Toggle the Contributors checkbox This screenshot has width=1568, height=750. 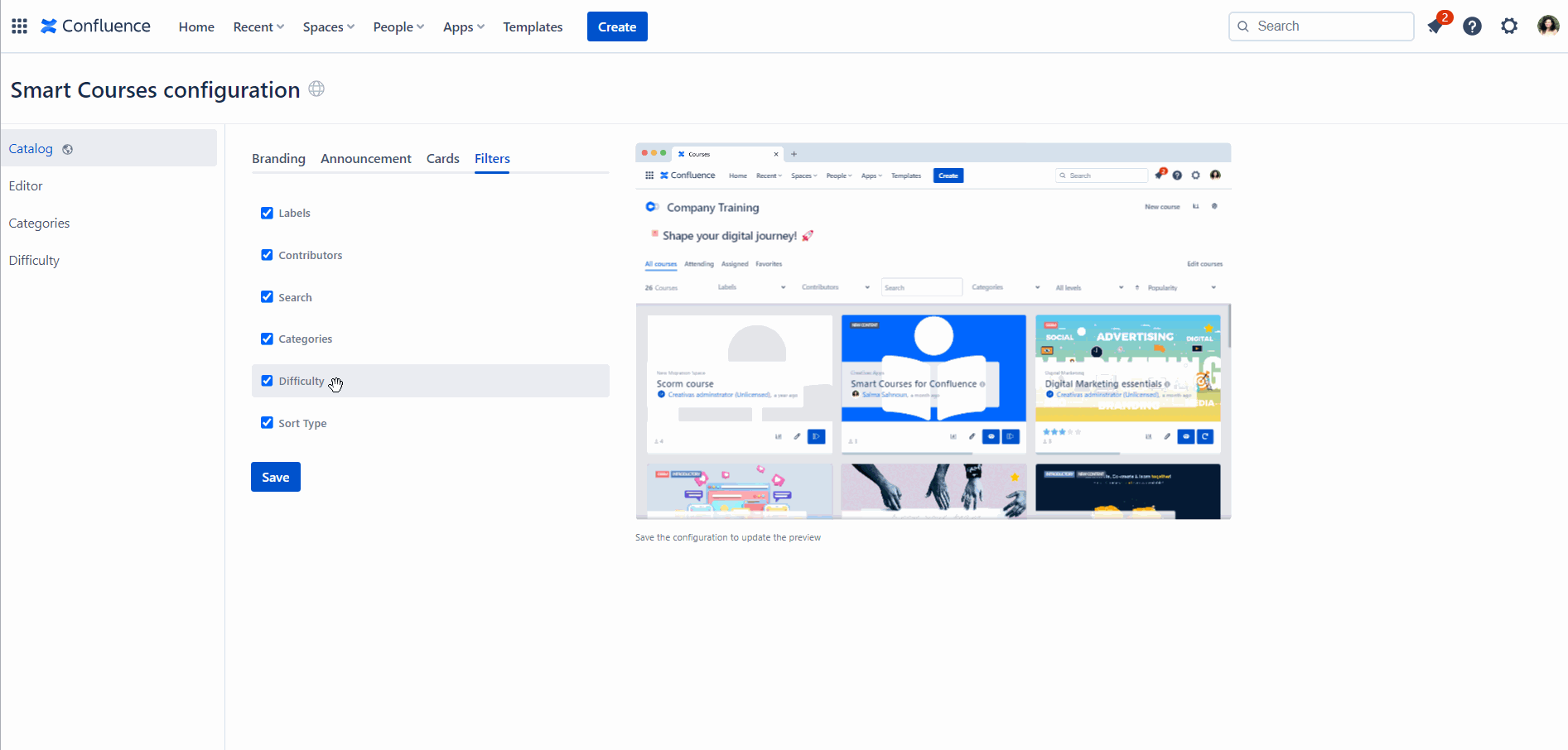point(267,255)
